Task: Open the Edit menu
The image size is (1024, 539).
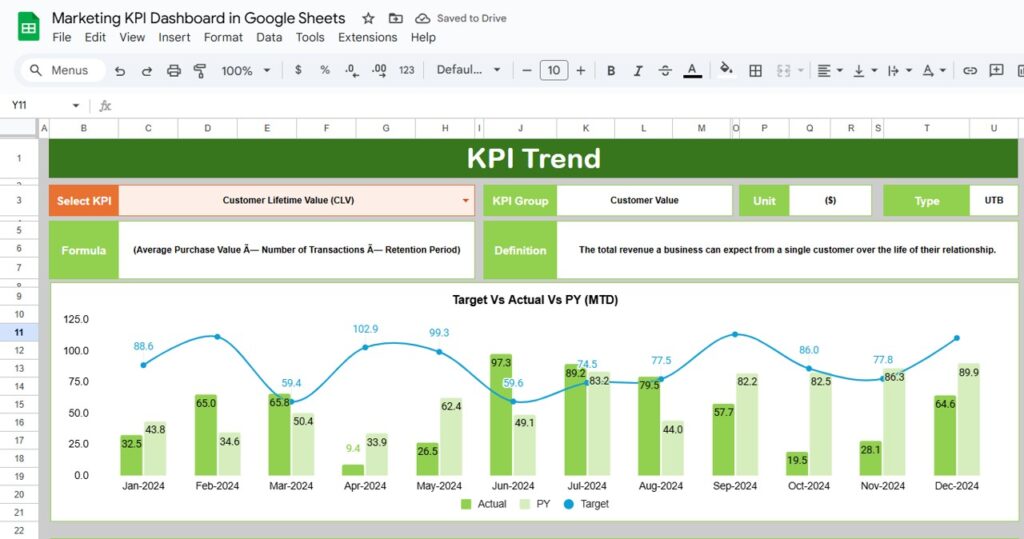Action: pyautogui.click(x=95, y=37)
